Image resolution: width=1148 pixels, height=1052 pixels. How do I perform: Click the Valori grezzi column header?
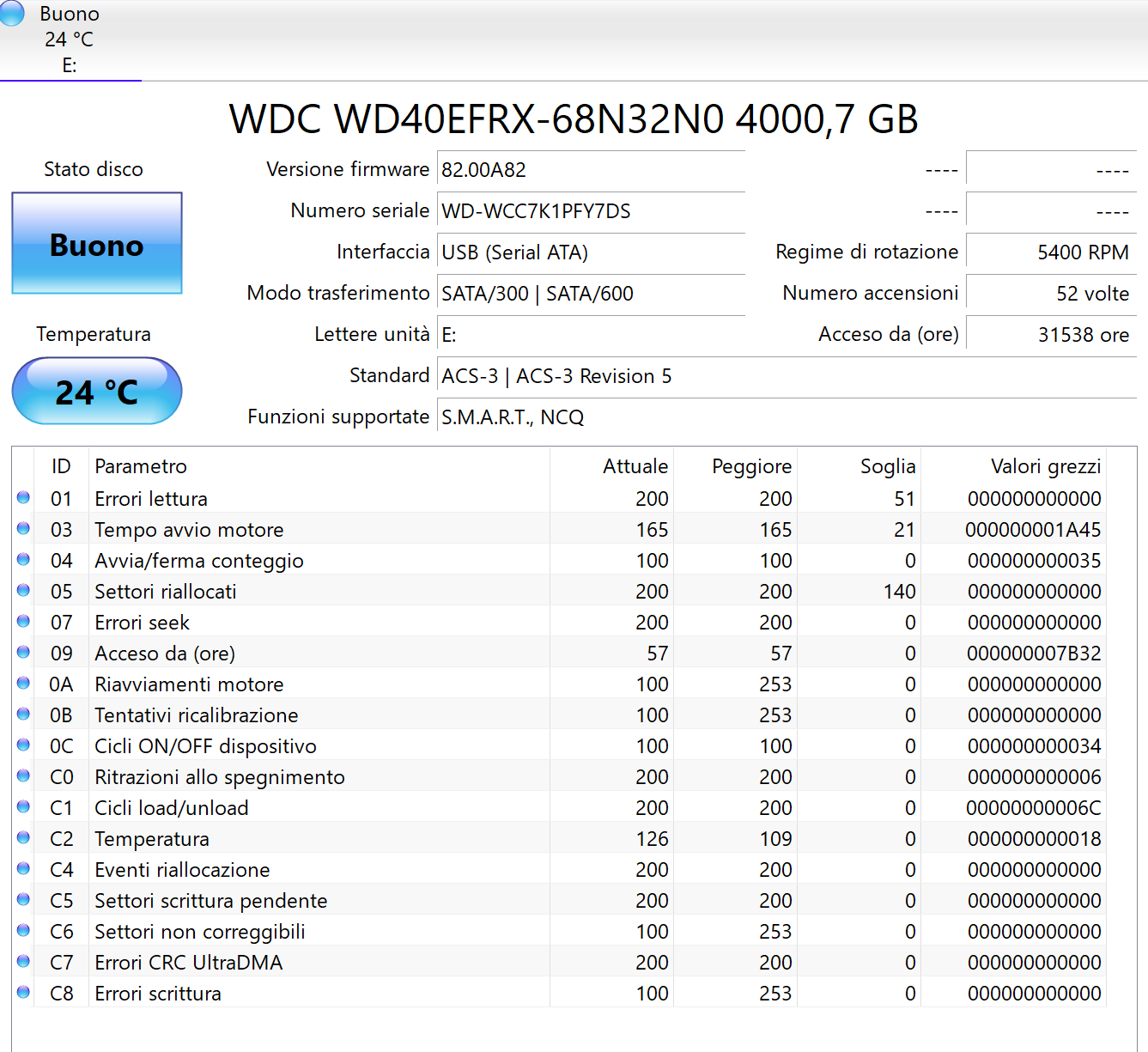[1045, 466]
